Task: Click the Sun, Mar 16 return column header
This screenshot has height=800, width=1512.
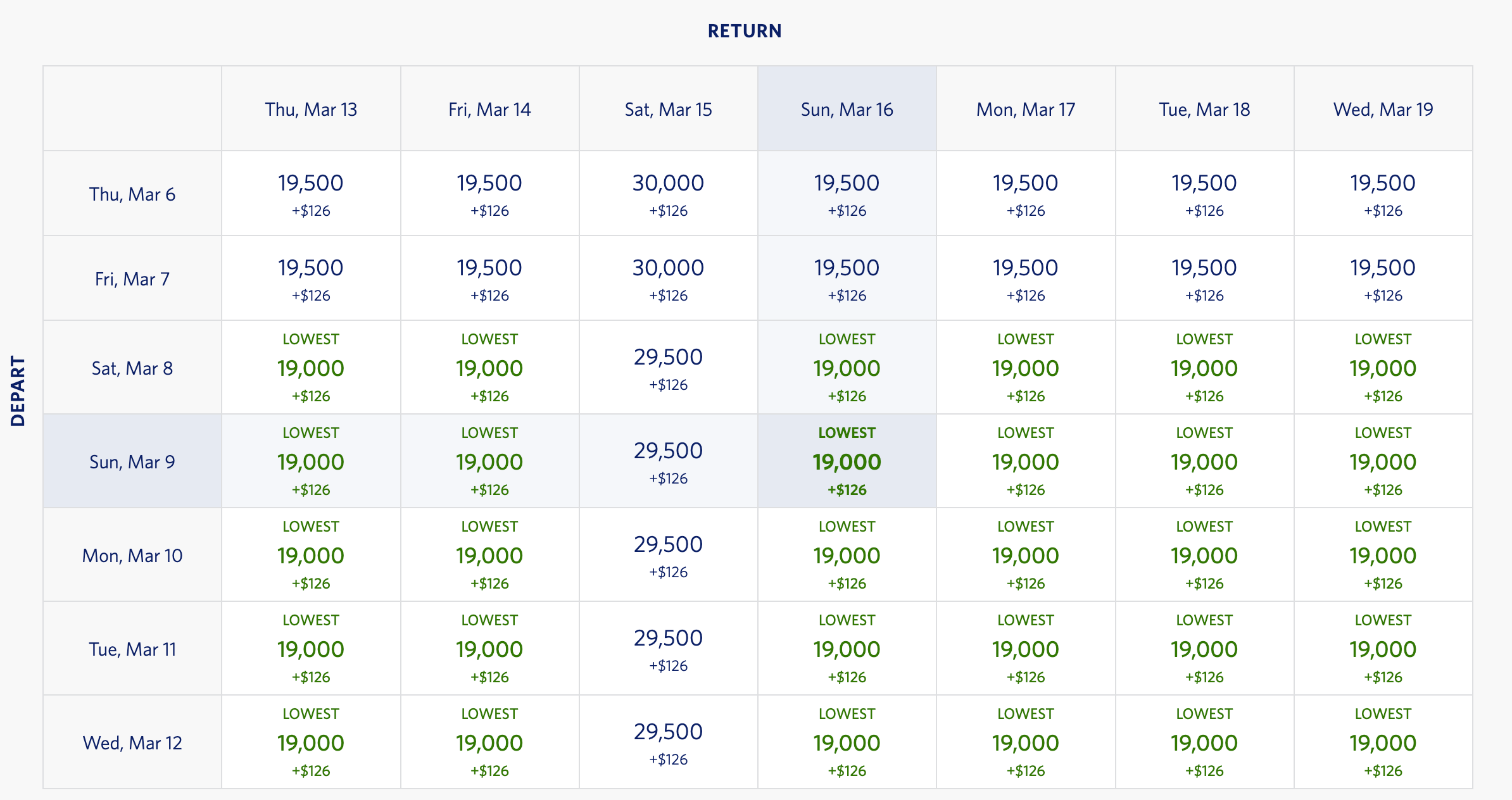Action: pos(847,109)
